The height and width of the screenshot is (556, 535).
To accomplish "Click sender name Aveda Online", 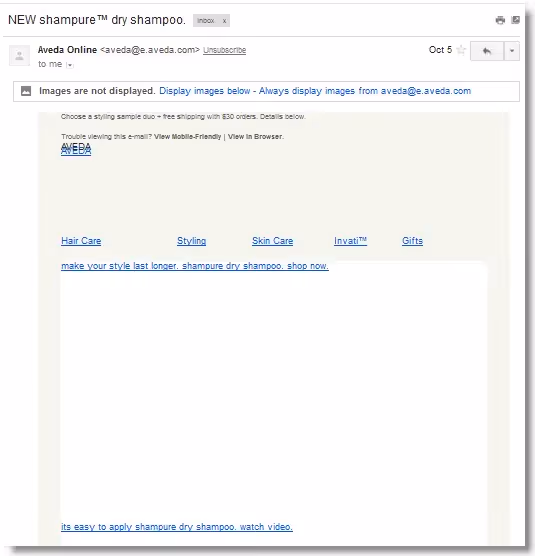I will point(67,50).
